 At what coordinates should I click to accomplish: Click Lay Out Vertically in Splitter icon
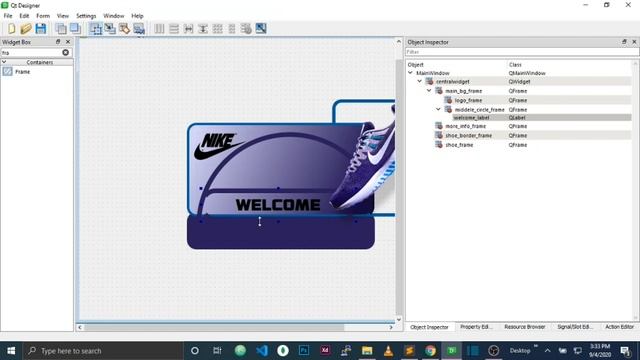click(x=203, y=29)
